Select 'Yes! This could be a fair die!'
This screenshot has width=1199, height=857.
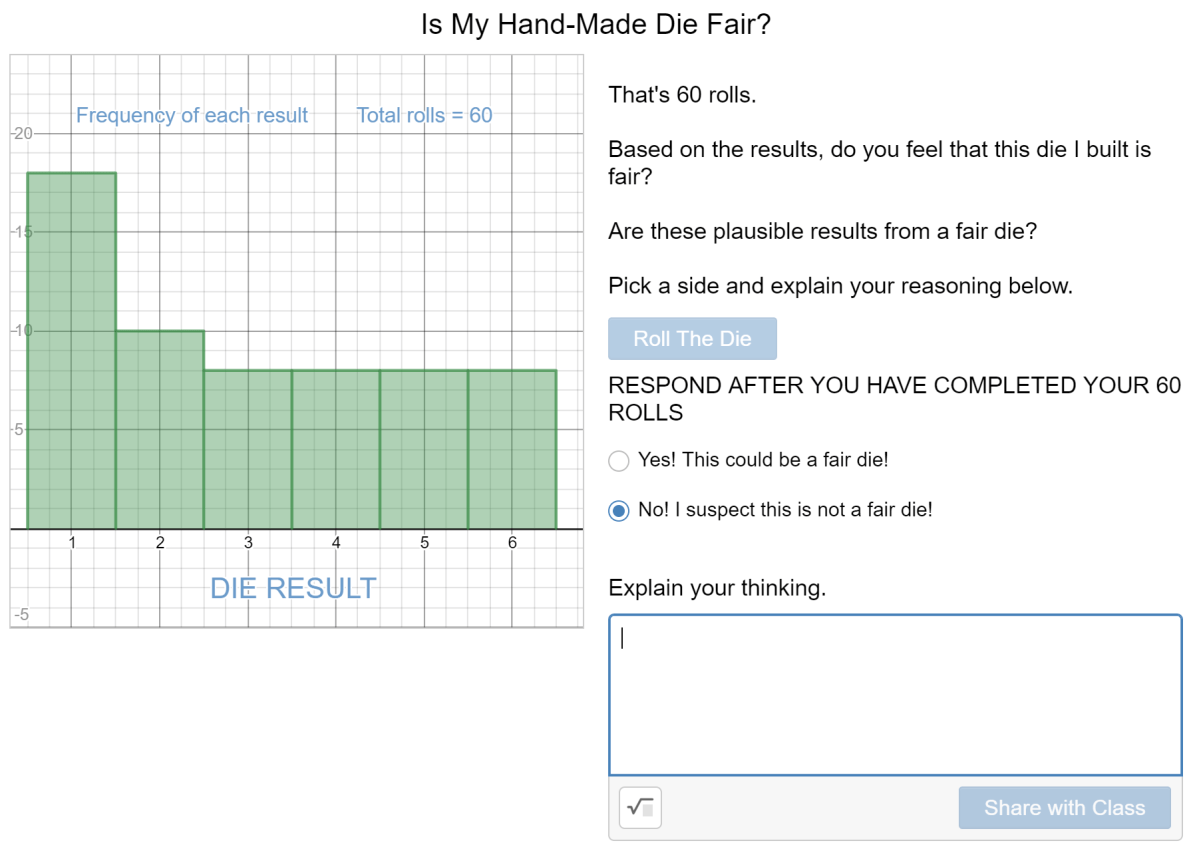click(x=619, y=460)
